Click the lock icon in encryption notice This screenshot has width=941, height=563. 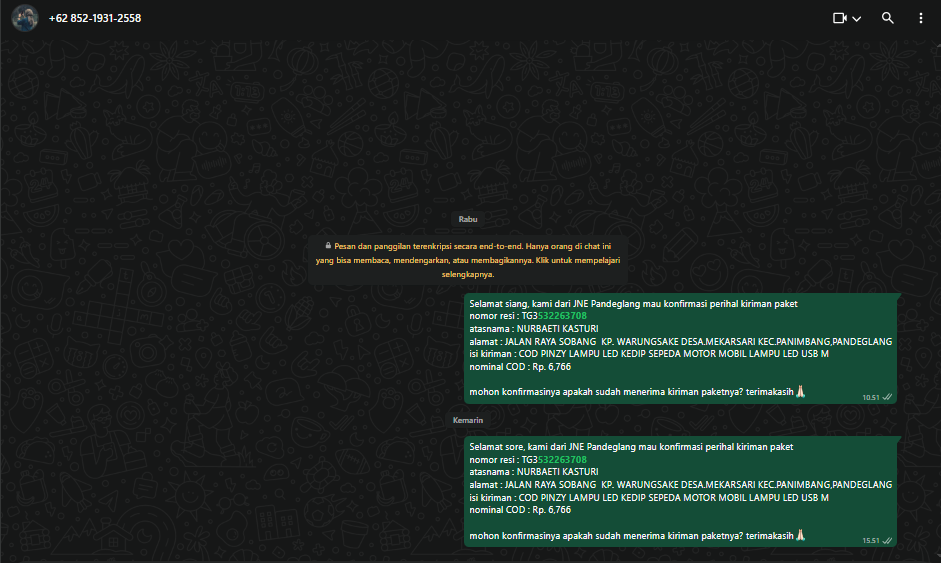coord(328,245)
